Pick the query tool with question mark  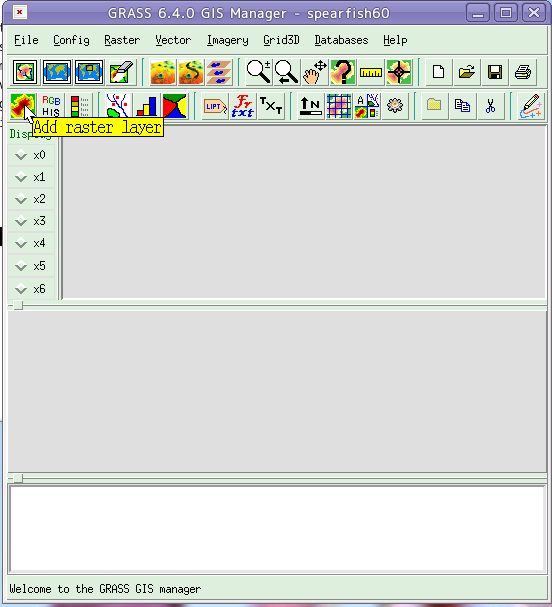tap(343, 72)
